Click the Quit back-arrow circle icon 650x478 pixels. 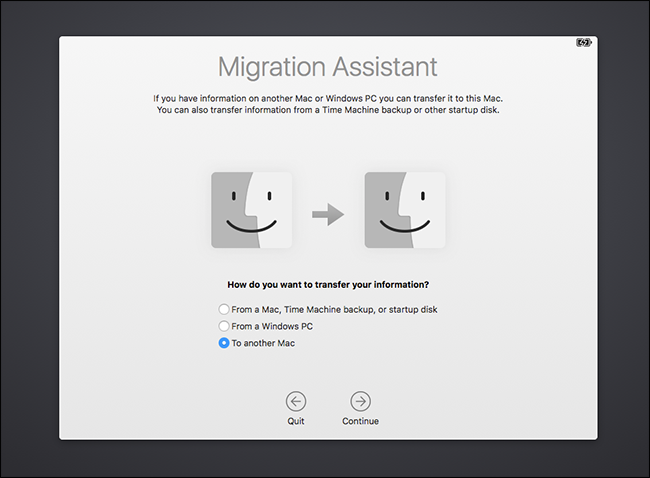coord(296,401)
